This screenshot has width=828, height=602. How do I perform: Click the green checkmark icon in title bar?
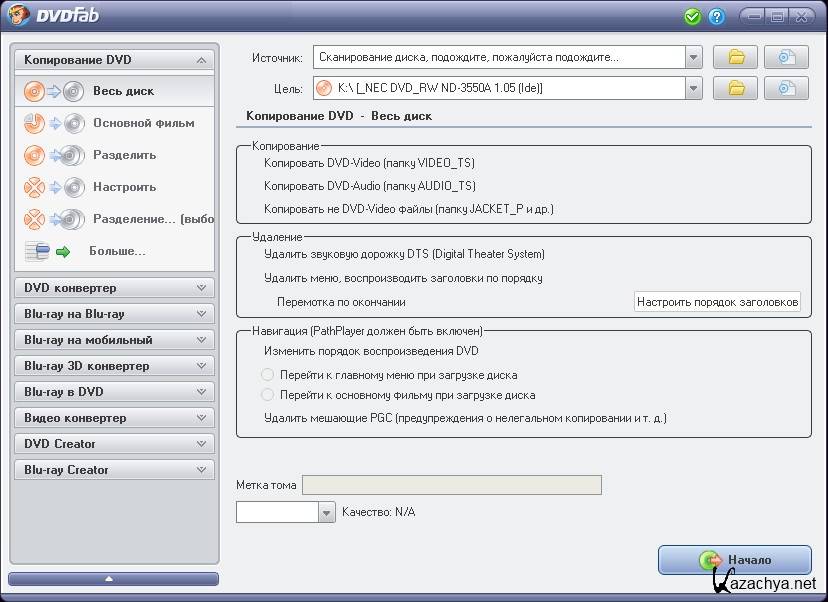pos(693,17)
